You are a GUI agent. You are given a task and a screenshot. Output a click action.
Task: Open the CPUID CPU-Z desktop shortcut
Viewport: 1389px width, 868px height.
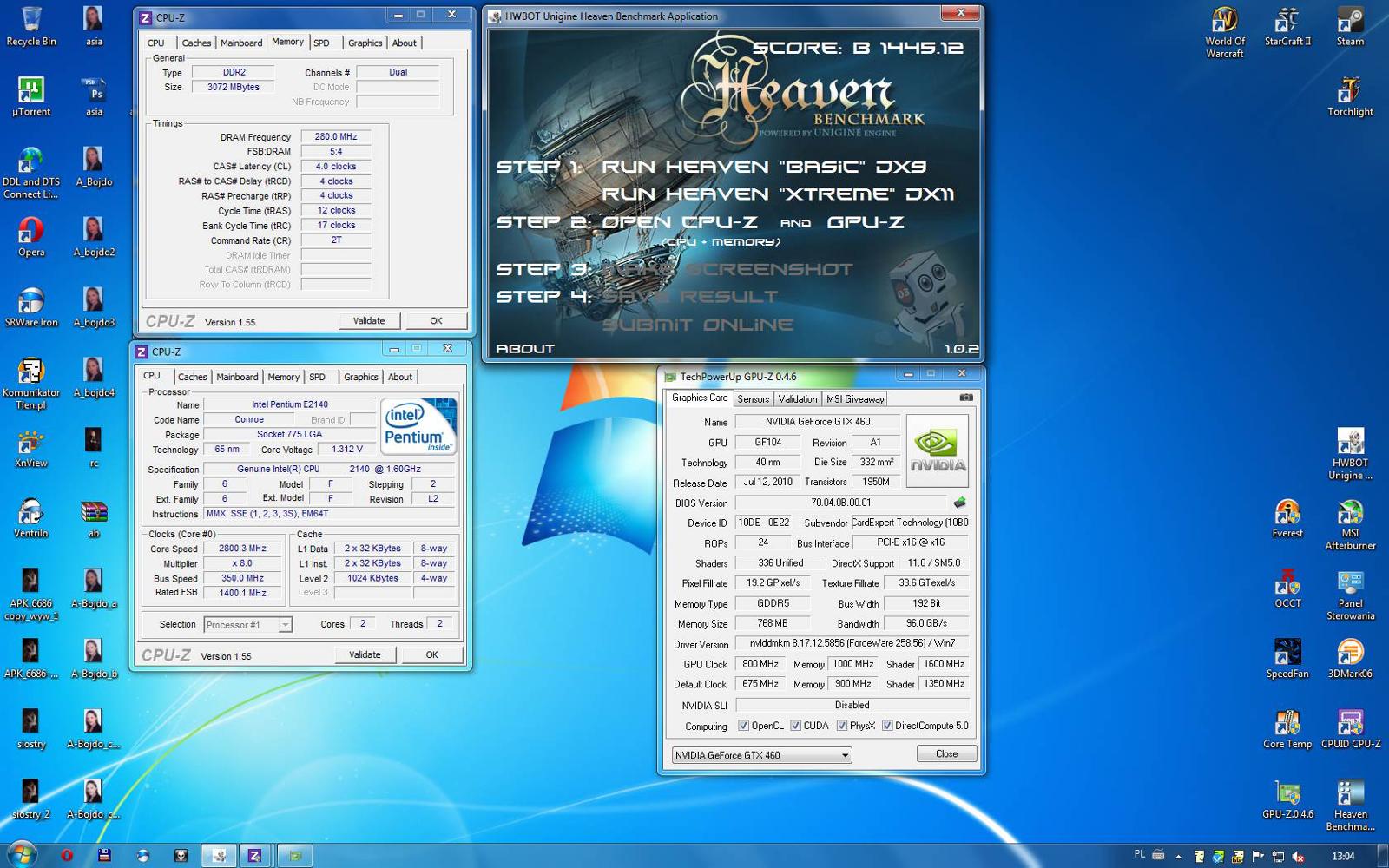[x=1350, y=728]
